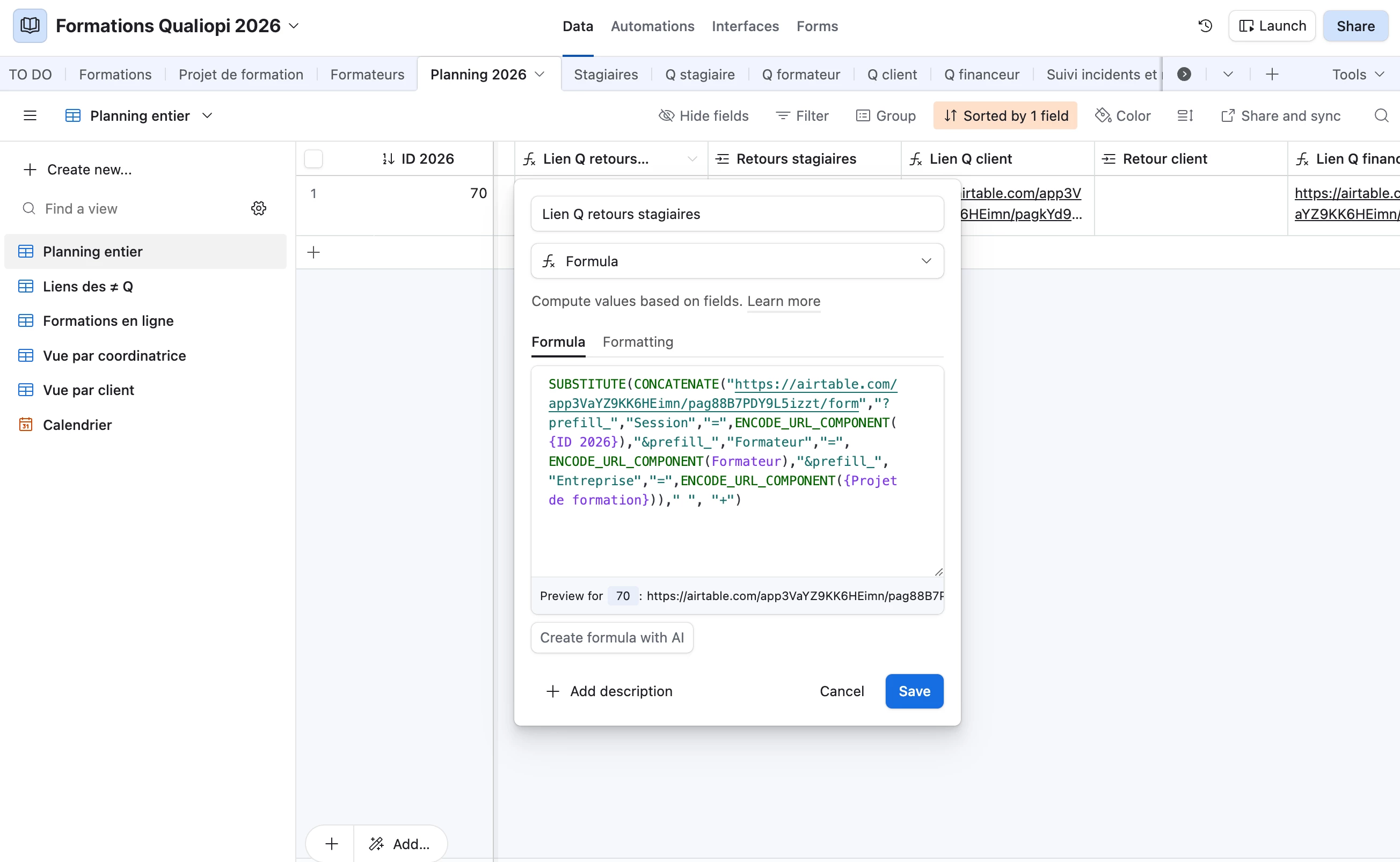1400x862 pixels.
Task: Click the Color paint bucket option
Action: 1122,116
